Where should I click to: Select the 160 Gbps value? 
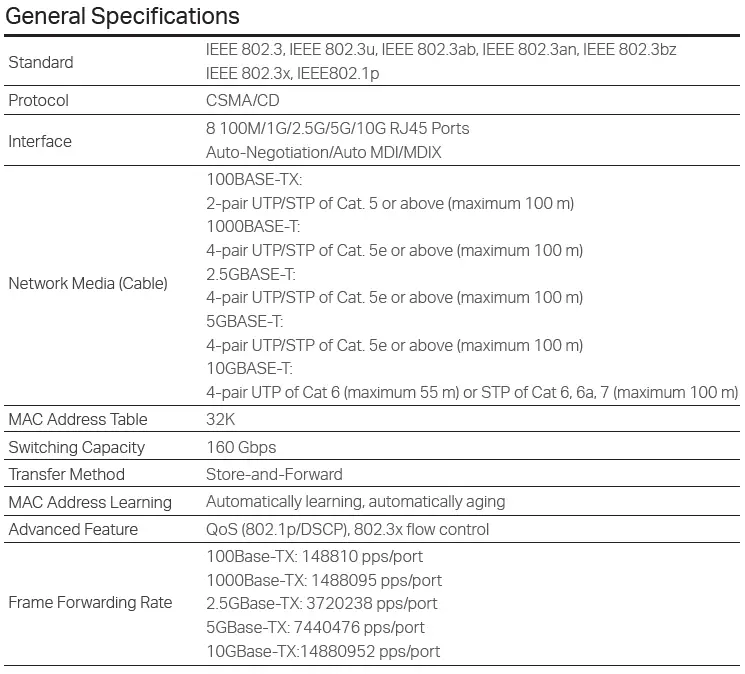point(241,447)
